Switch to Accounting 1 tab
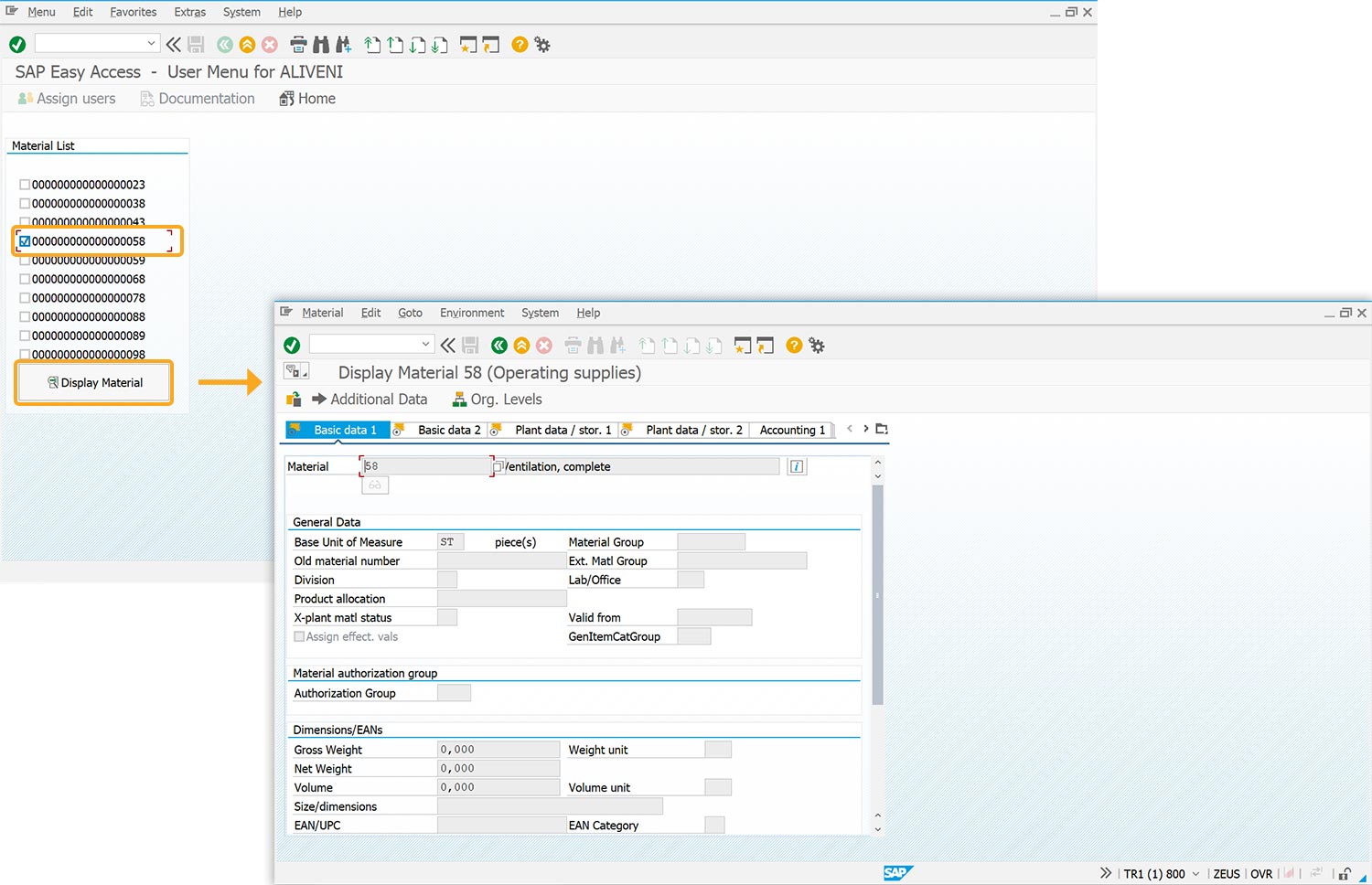 (x=792, y=430)
